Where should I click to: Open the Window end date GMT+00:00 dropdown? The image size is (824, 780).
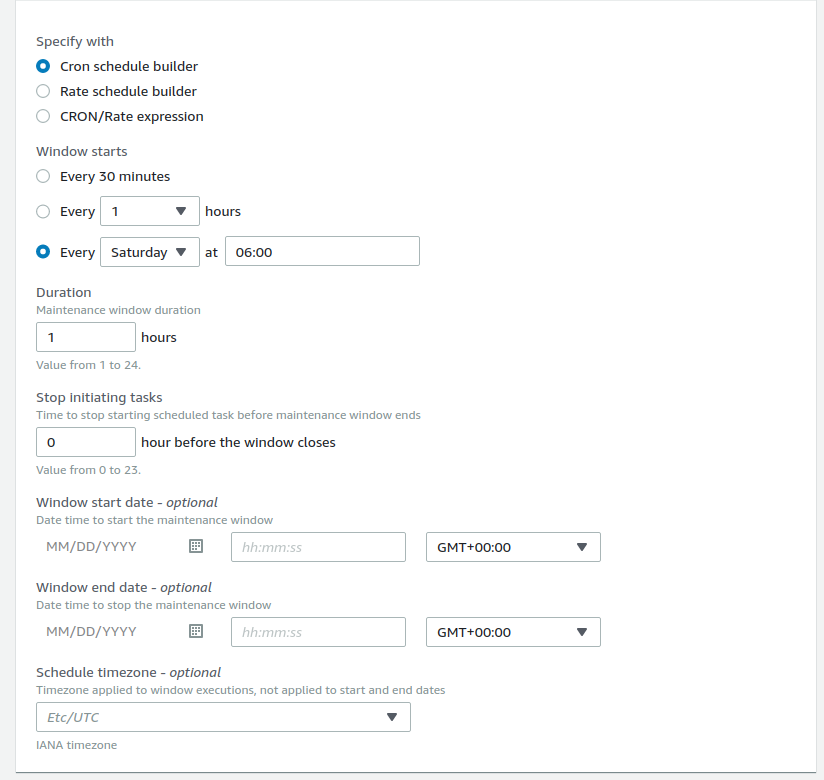pos(513,632)
